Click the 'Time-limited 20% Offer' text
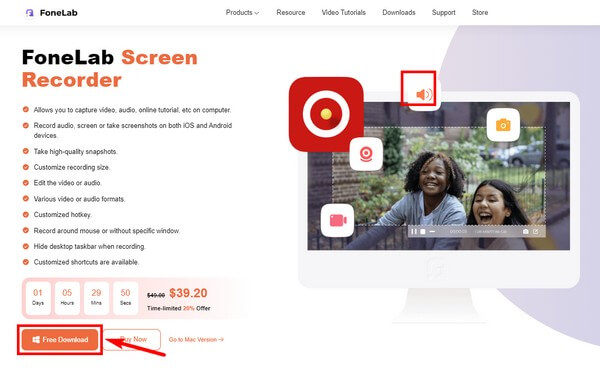Viewport: 600px width, 371px height. (178, 308)
